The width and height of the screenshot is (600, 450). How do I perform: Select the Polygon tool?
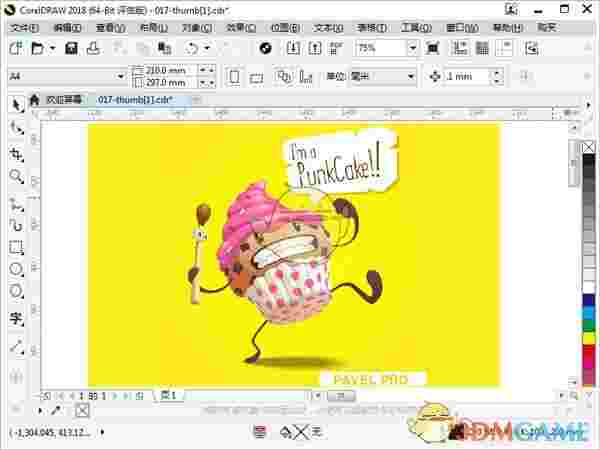coord(16,292)
